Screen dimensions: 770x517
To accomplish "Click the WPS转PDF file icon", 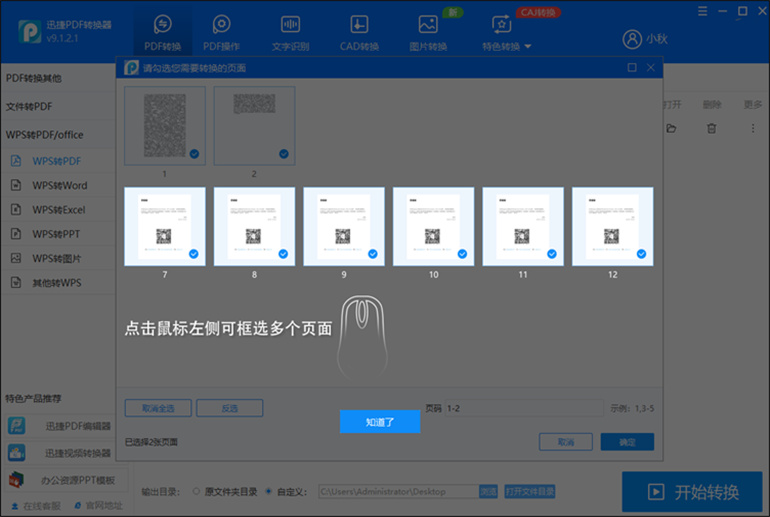I will click(x=16, y=161).
